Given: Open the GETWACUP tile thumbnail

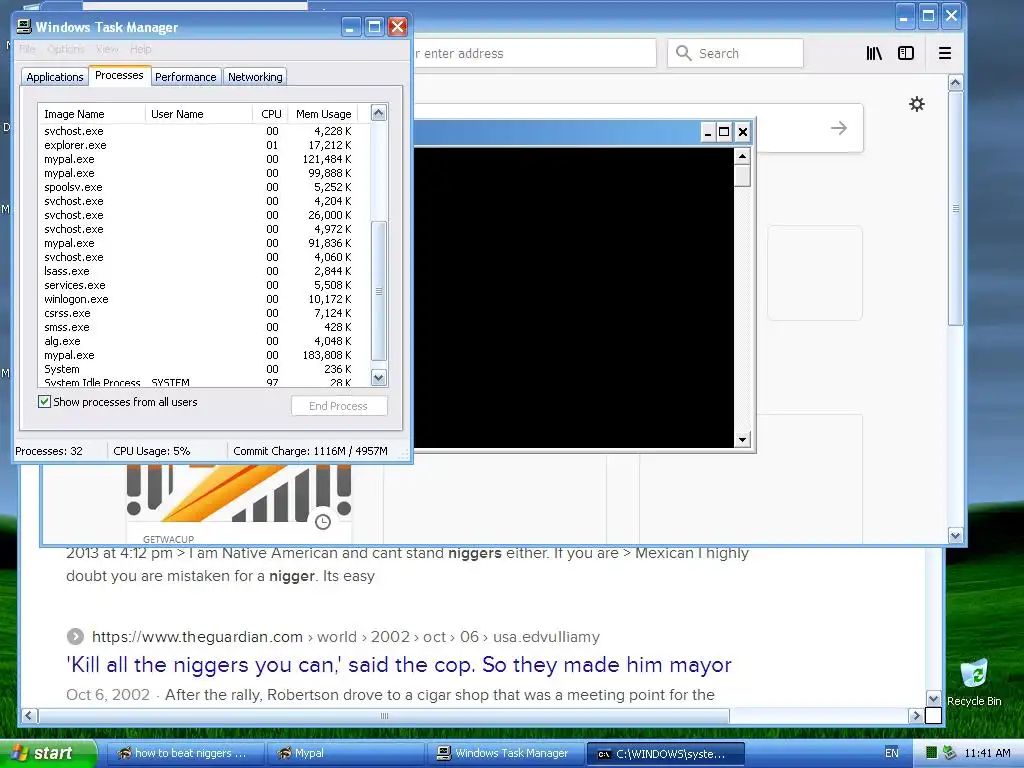Looking at the screenshot, I should pos(239,493).
